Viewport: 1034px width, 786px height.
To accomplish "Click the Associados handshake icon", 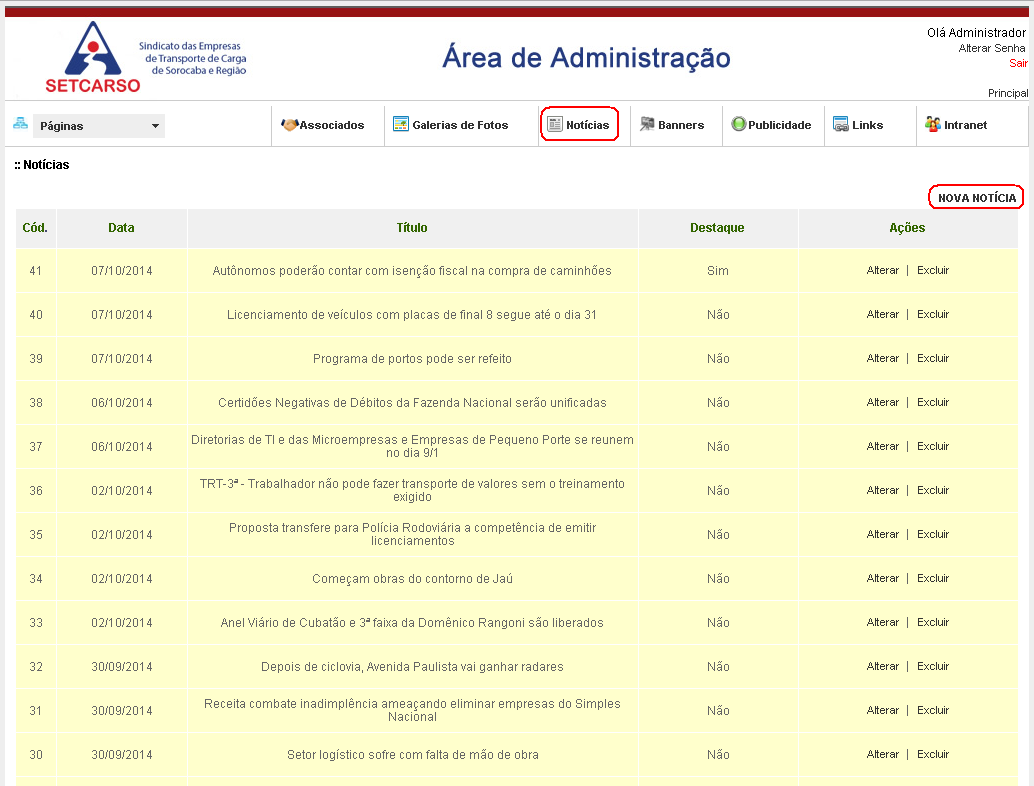I will pyautogui.click(x=289, y=125).
